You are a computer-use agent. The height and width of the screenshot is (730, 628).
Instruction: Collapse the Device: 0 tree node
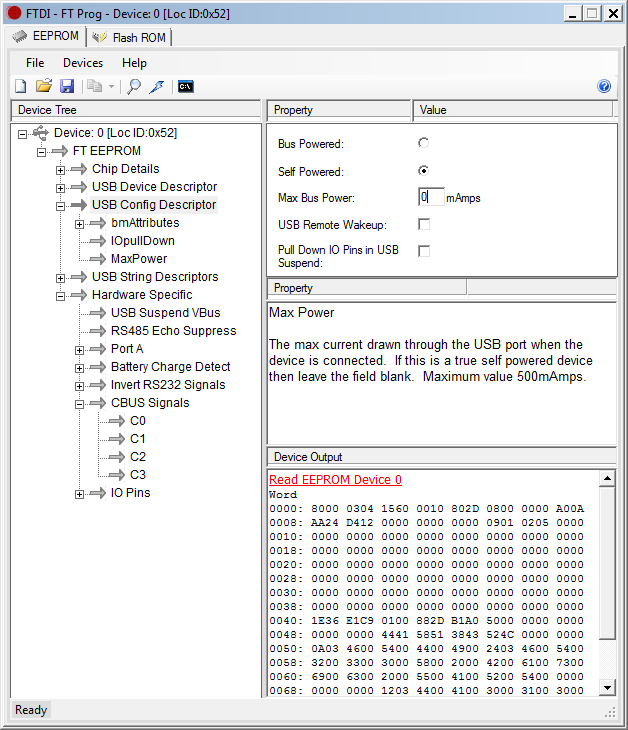pyautogui.click(x=22, y=134)
